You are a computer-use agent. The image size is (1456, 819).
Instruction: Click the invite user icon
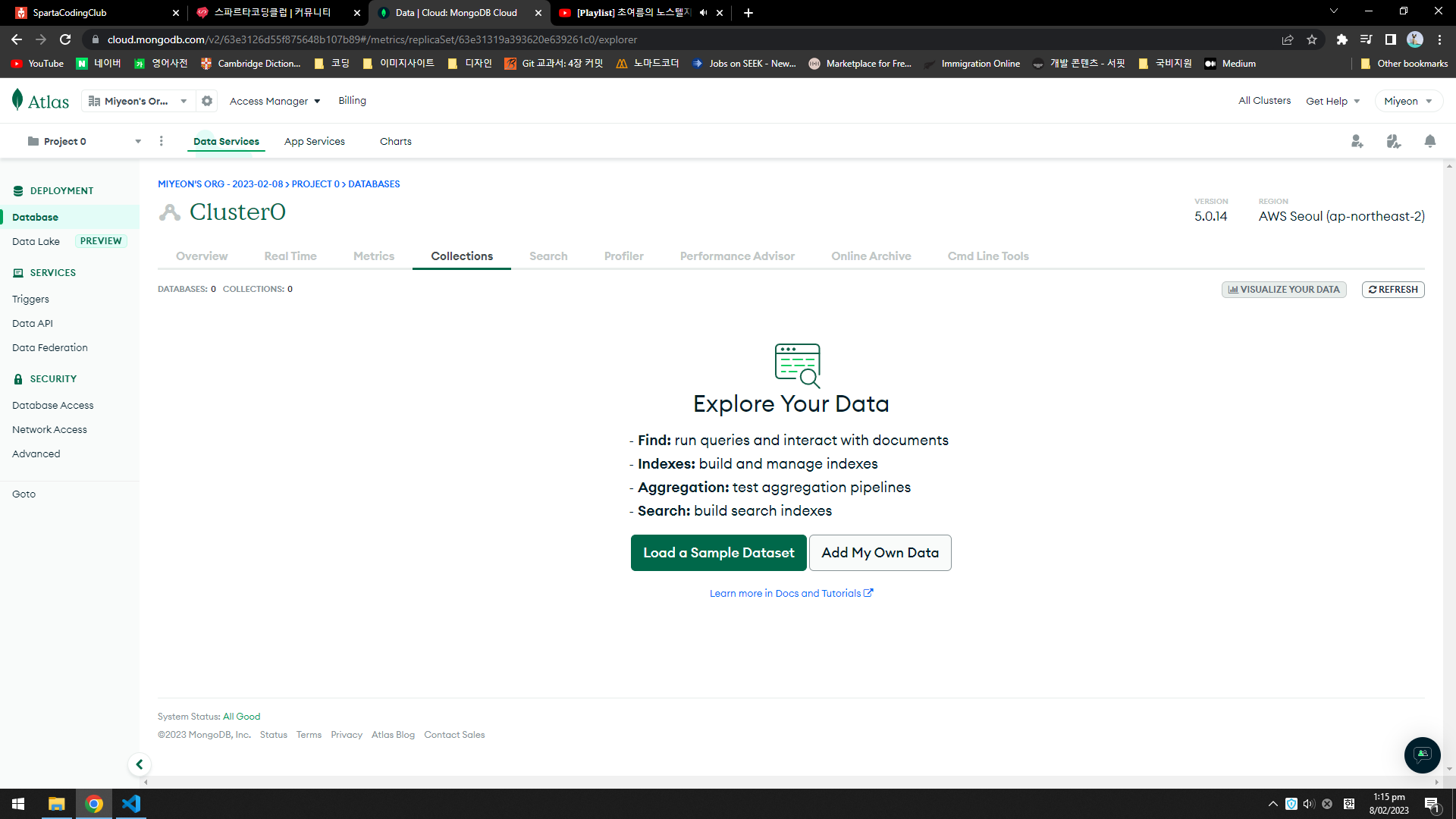1357,141
